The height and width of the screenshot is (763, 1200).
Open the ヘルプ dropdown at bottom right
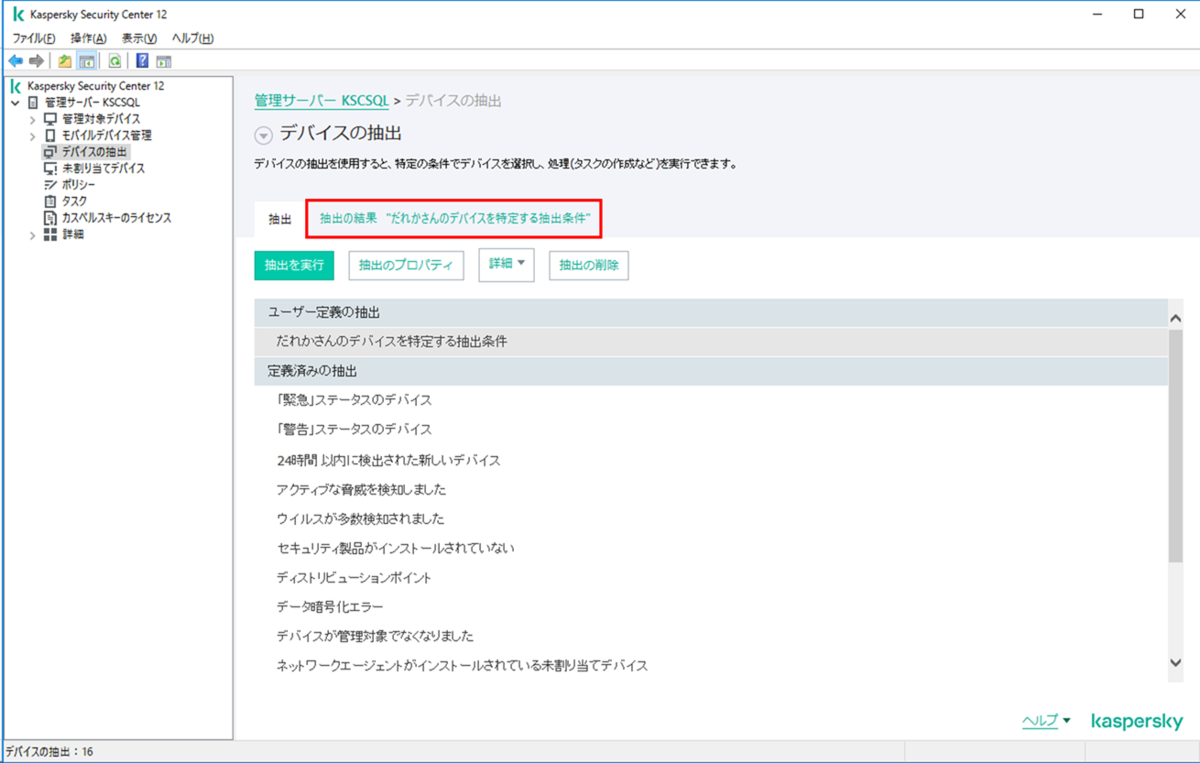click(1046, 721)
